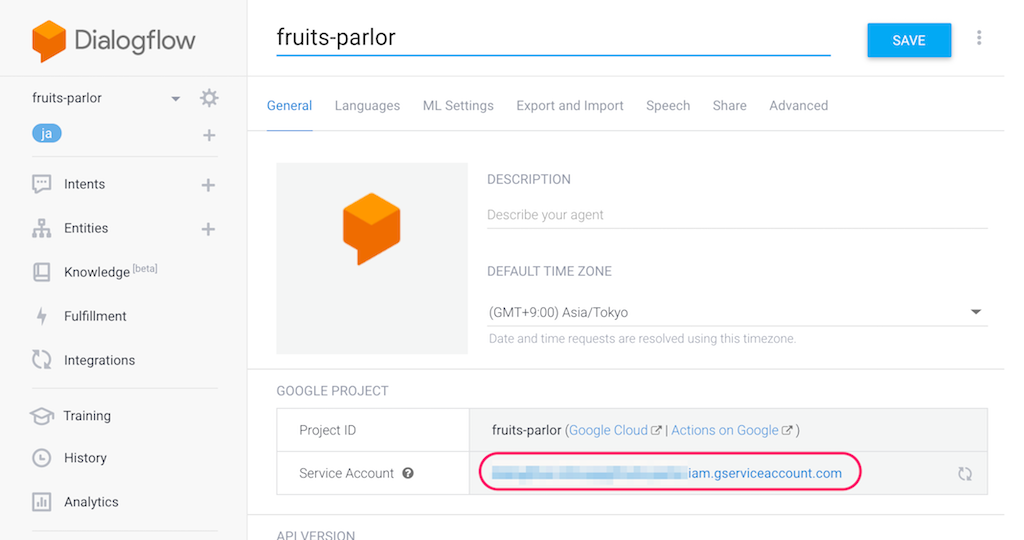Click the Describe your agent field

(737, 215)
